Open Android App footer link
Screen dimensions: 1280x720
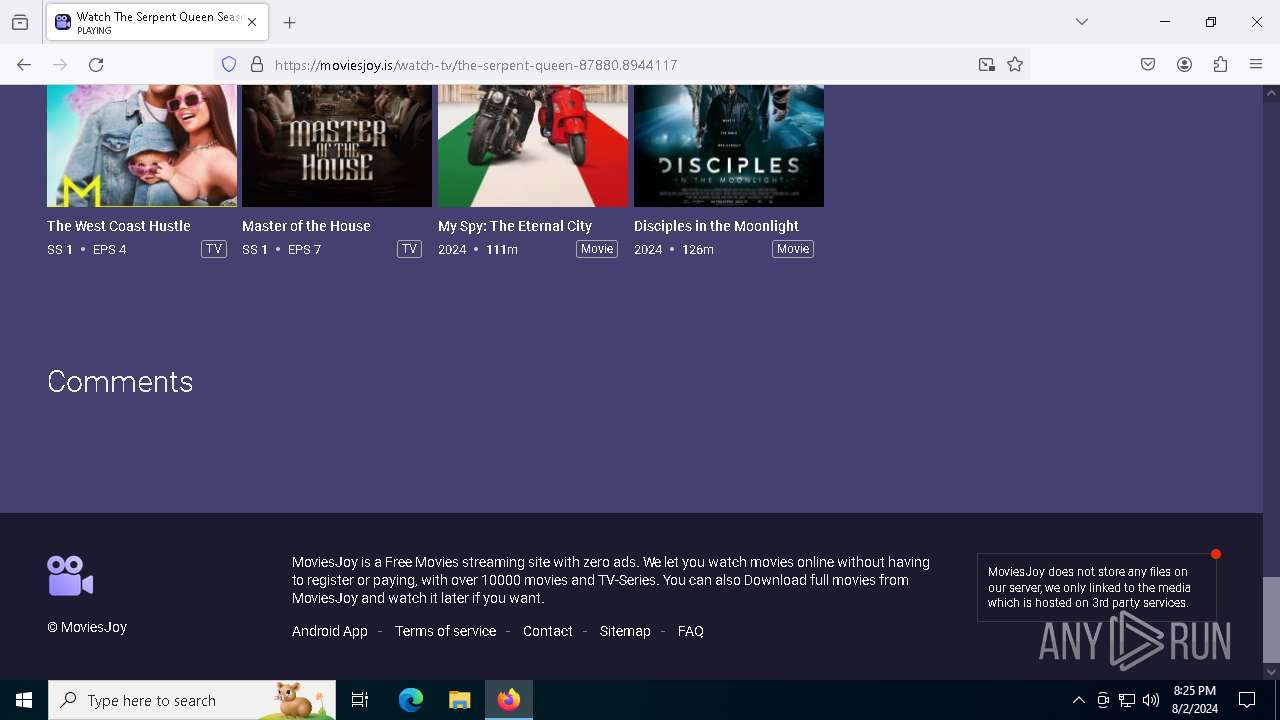(330, 631)
